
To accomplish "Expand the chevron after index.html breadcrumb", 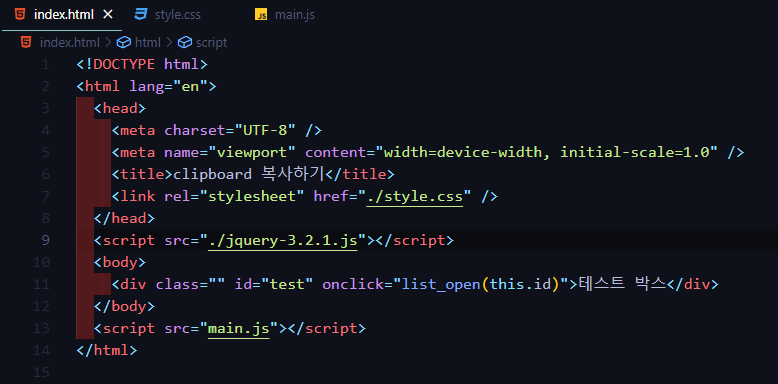I will click(108, 43).
